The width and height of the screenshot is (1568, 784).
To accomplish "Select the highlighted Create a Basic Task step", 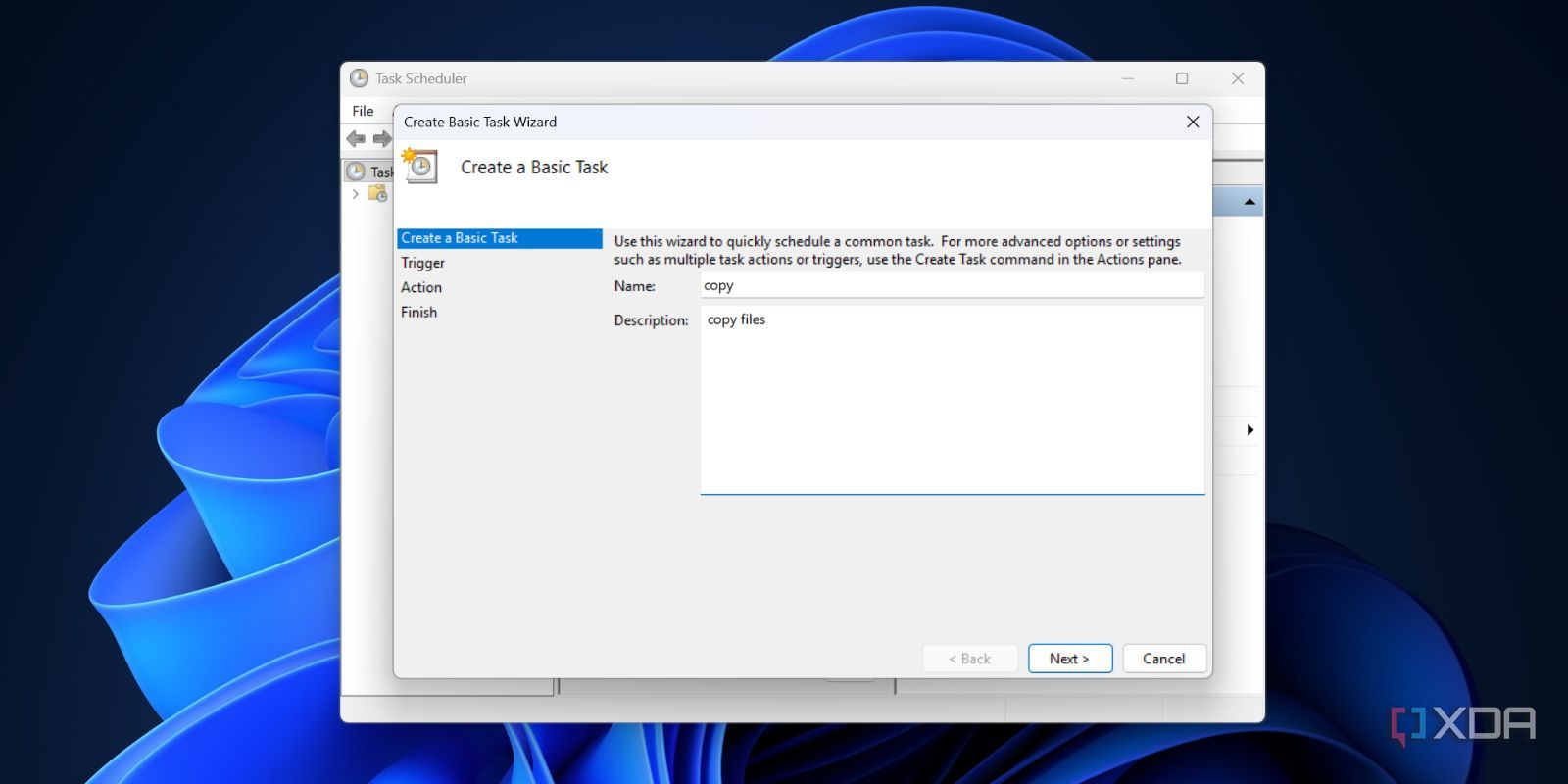I will click(x=460, y=238).
